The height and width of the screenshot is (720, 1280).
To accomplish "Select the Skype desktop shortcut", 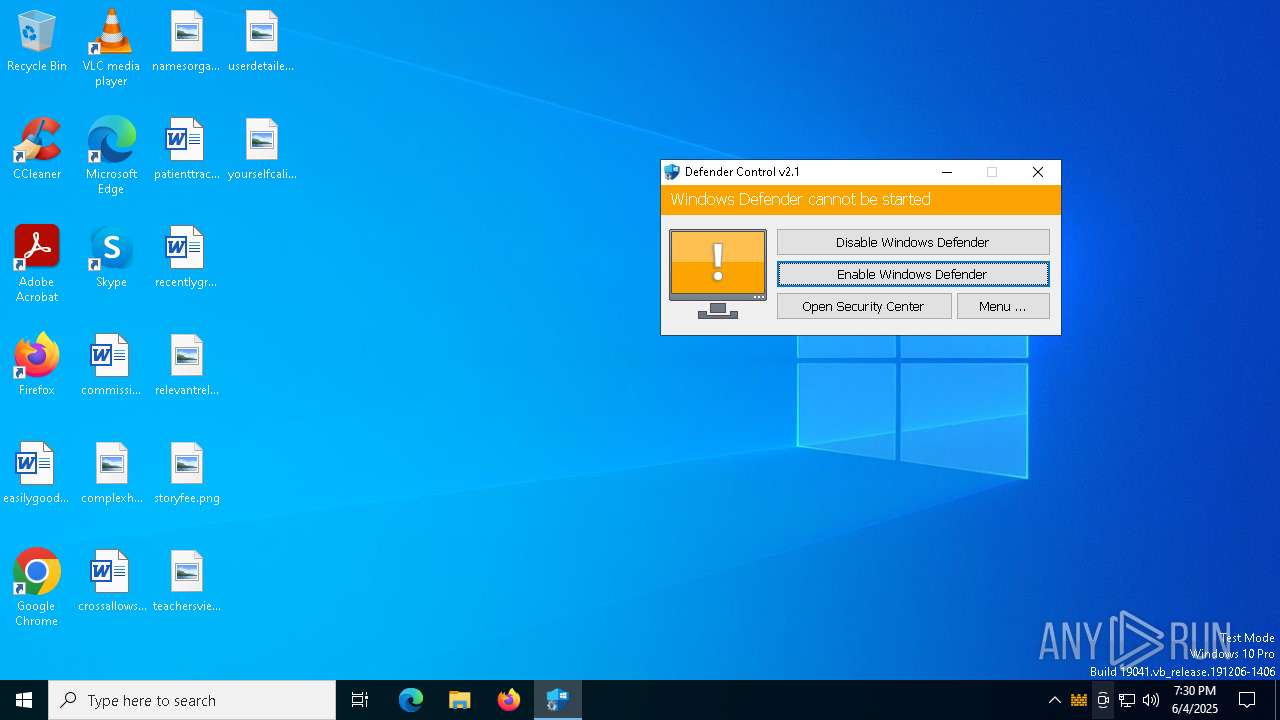I will 111,258.
